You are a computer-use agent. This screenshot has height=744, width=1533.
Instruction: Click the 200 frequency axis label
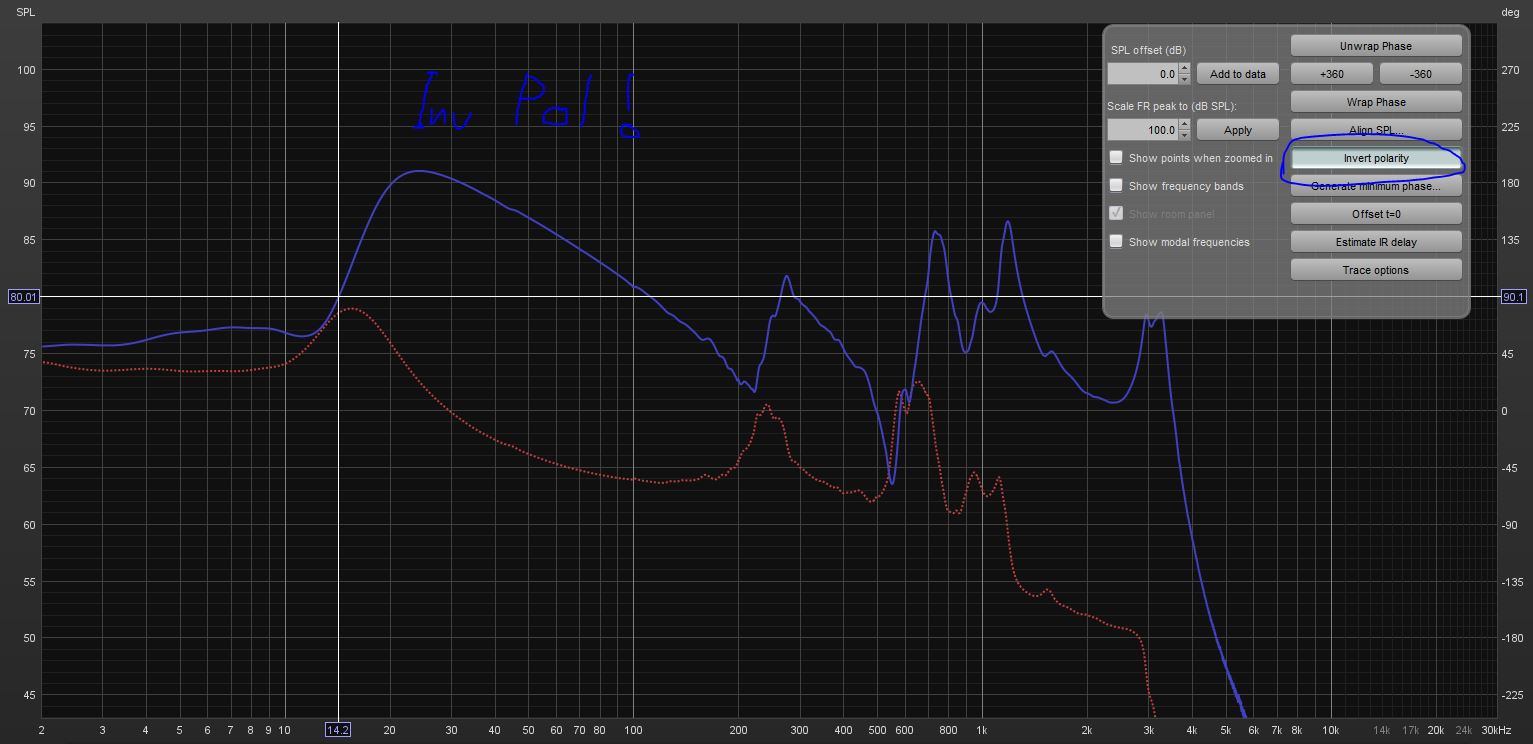738,730
